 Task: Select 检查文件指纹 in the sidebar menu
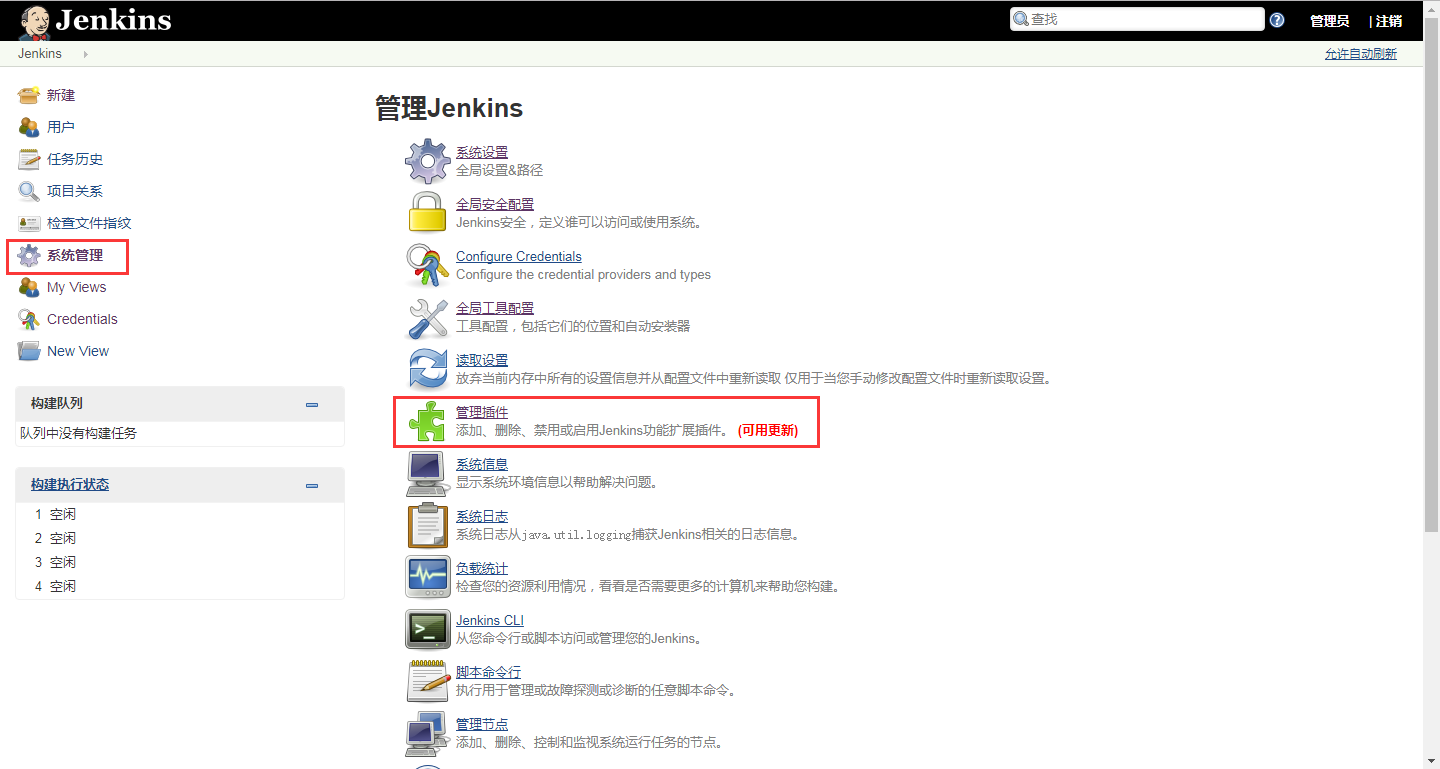pyautogui.click(x=89, y=223)
